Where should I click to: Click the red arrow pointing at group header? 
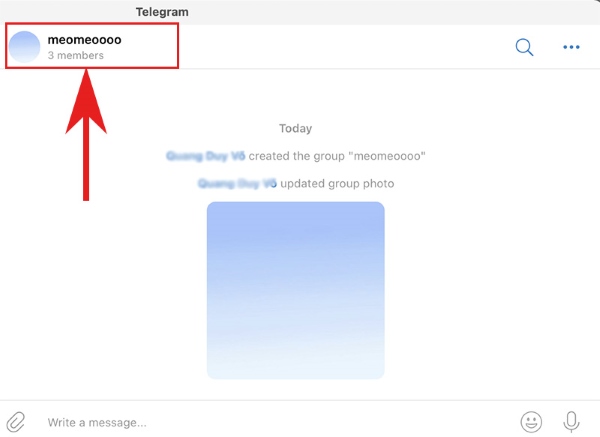[x=86, y=135]
